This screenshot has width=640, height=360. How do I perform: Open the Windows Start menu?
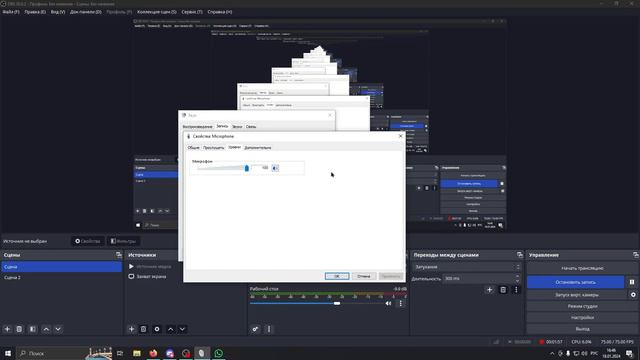[x=8, y=353]
